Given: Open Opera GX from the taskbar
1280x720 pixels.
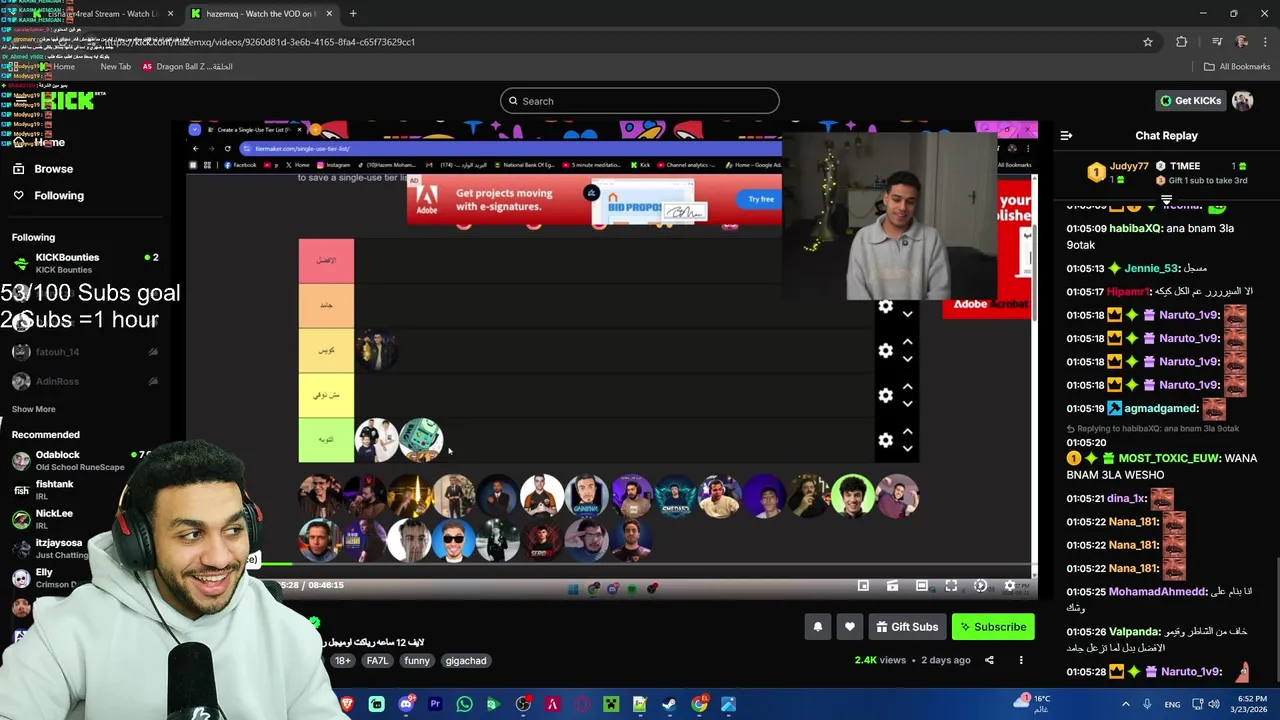Looking at the screenshot, I should coord(581,704).
